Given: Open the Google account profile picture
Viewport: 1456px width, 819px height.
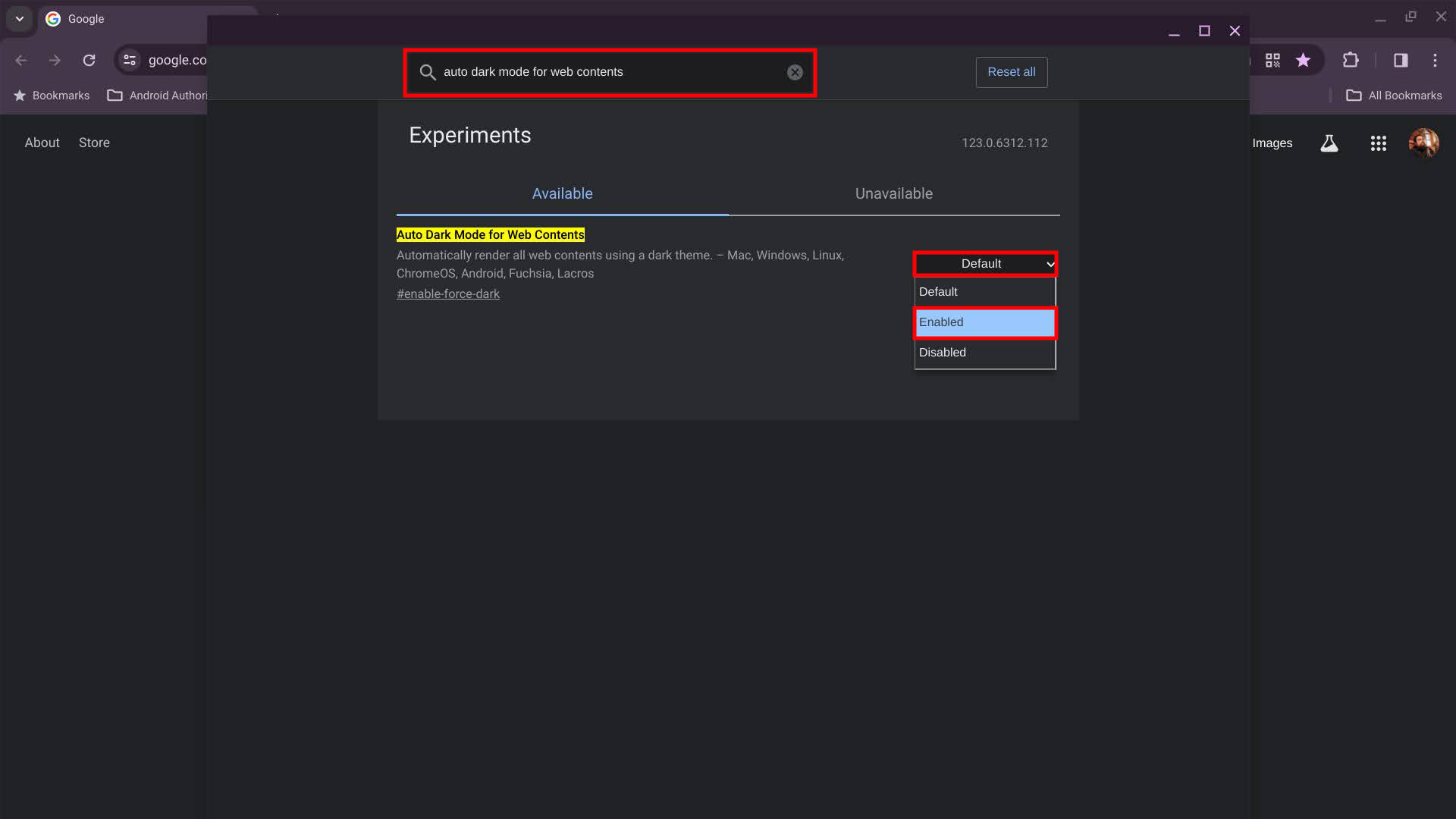Looking at the screenshot, I should (1423, 143).
